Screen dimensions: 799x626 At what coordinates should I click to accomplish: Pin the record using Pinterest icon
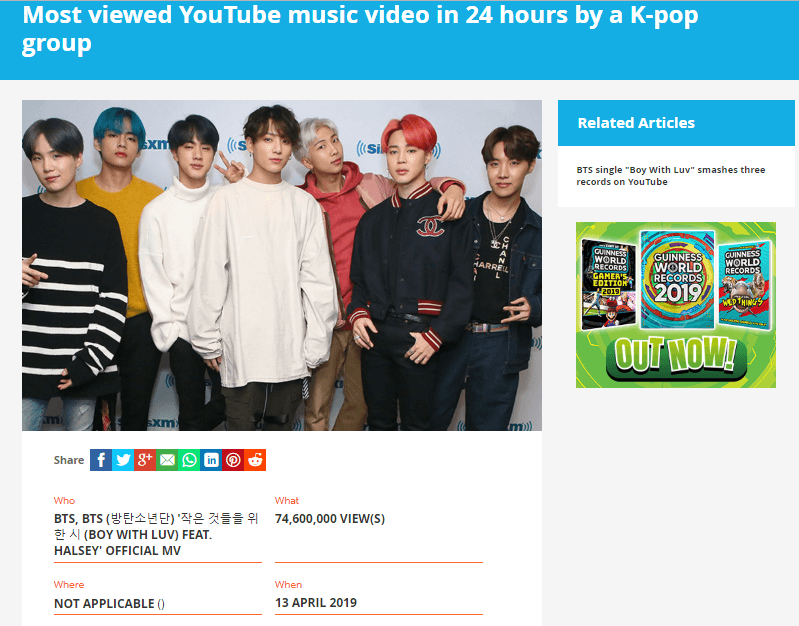pos(233,460)
